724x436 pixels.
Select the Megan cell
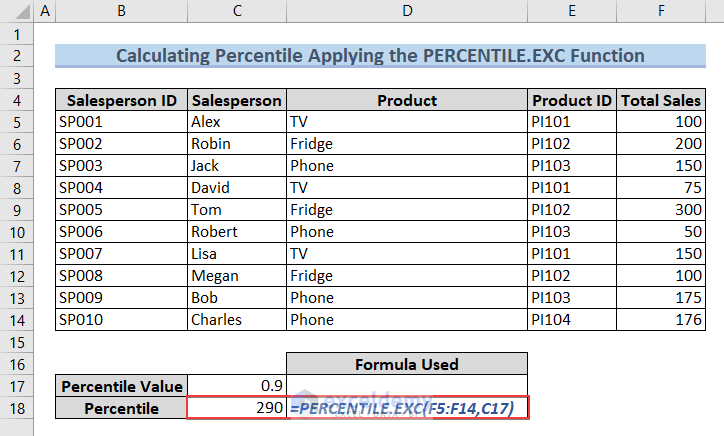(x=236, y=276)
